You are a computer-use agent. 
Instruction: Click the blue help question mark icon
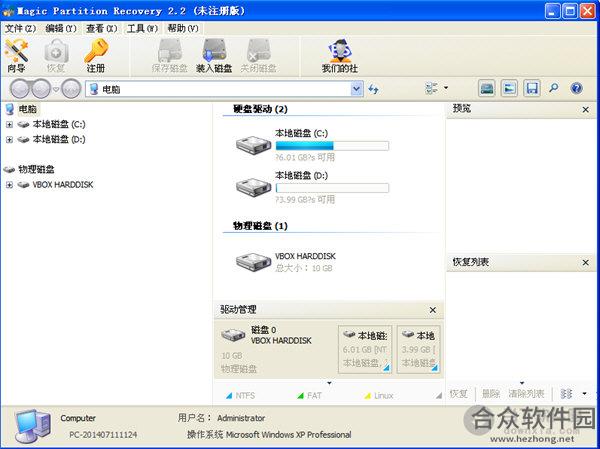click(x=576, y=88)
